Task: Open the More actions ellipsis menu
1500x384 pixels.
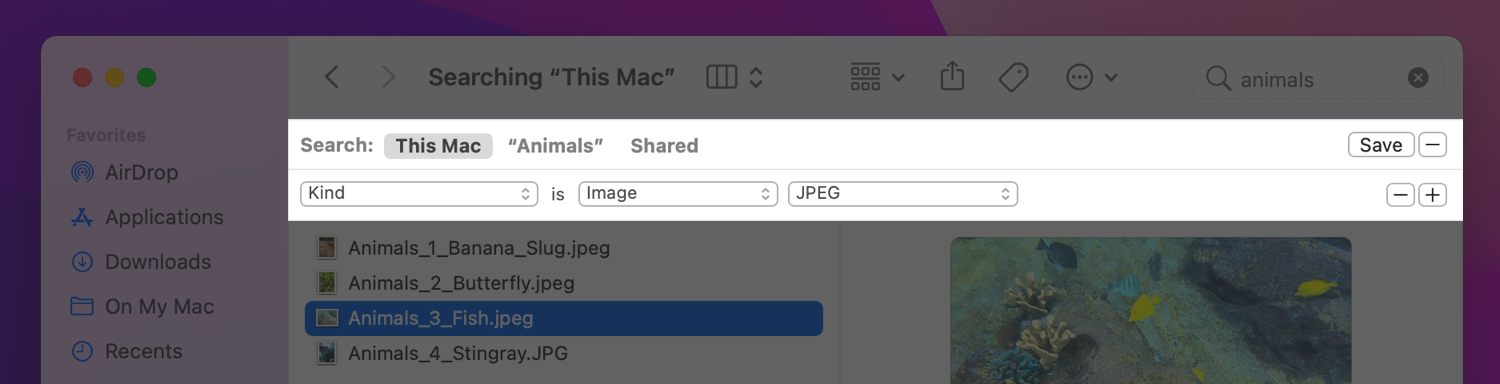Action: 1091,77
